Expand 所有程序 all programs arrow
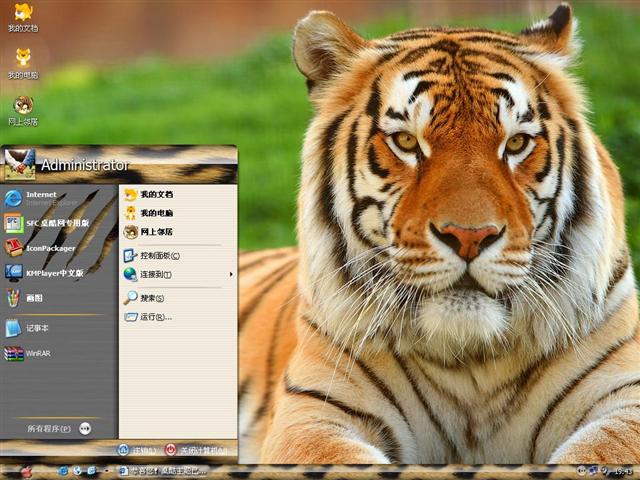The height and width of the screenshot is (480, 640). 85,428
